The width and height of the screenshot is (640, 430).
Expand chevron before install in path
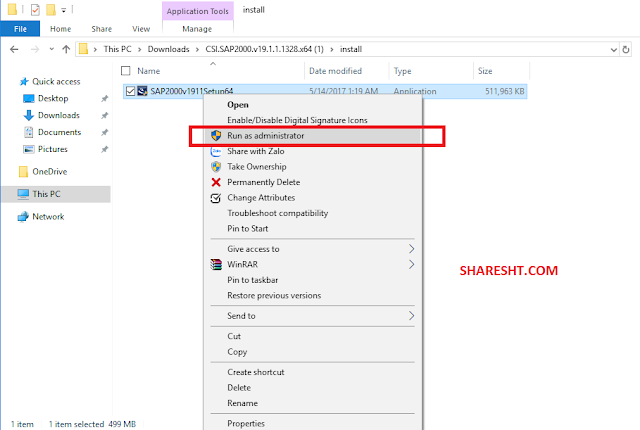(332, 49)
